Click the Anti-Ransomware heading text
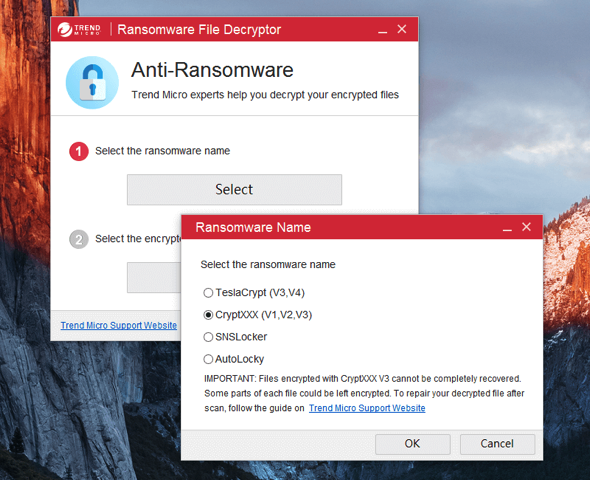Viewport: 590px width, 480px height. (x=212, y=70)
